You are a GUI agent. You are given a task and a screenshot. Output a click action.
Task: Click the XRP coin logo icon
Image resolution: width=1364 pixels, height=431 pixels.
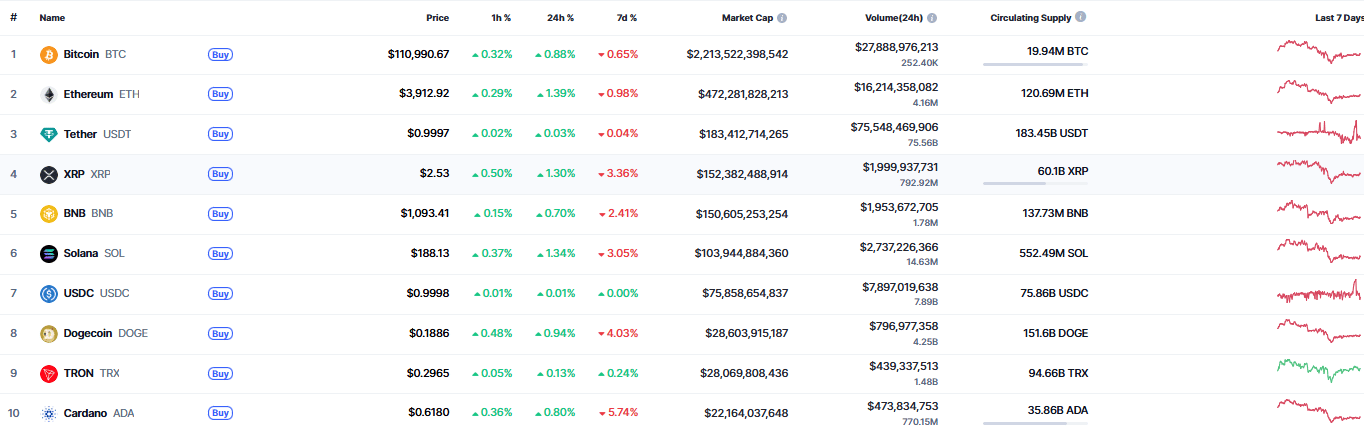[48, 174]
